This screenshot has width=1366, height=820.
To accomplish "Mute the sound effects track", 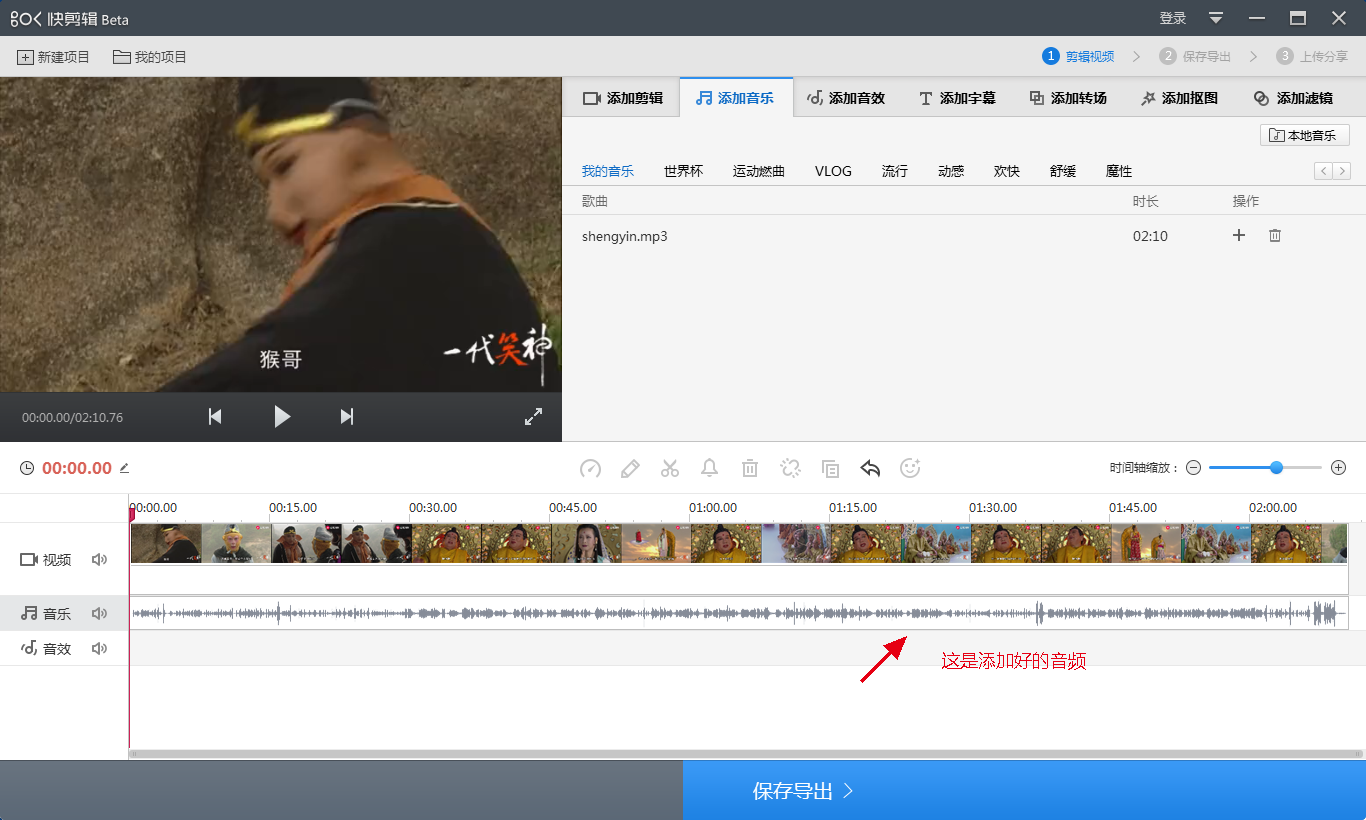I will point(99,648).
